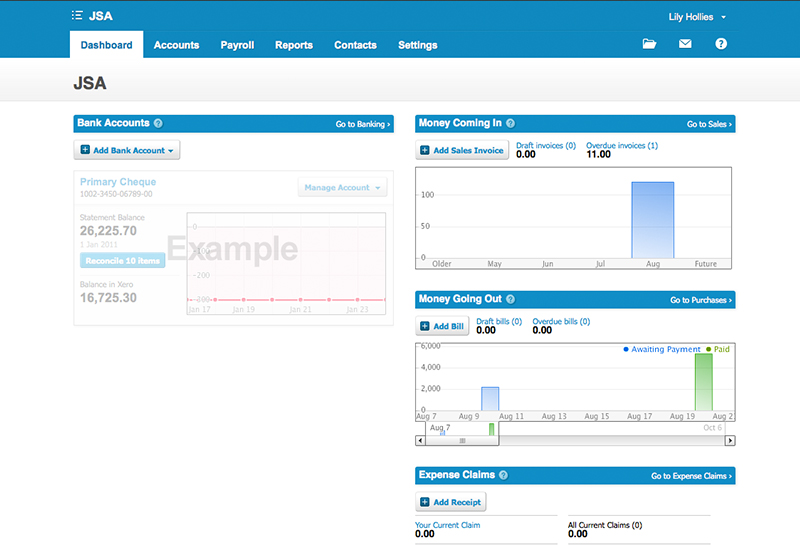Follow Go to Banking link
Screen dimensions: 800x547
pyautogui.click(x=363, y=124)
